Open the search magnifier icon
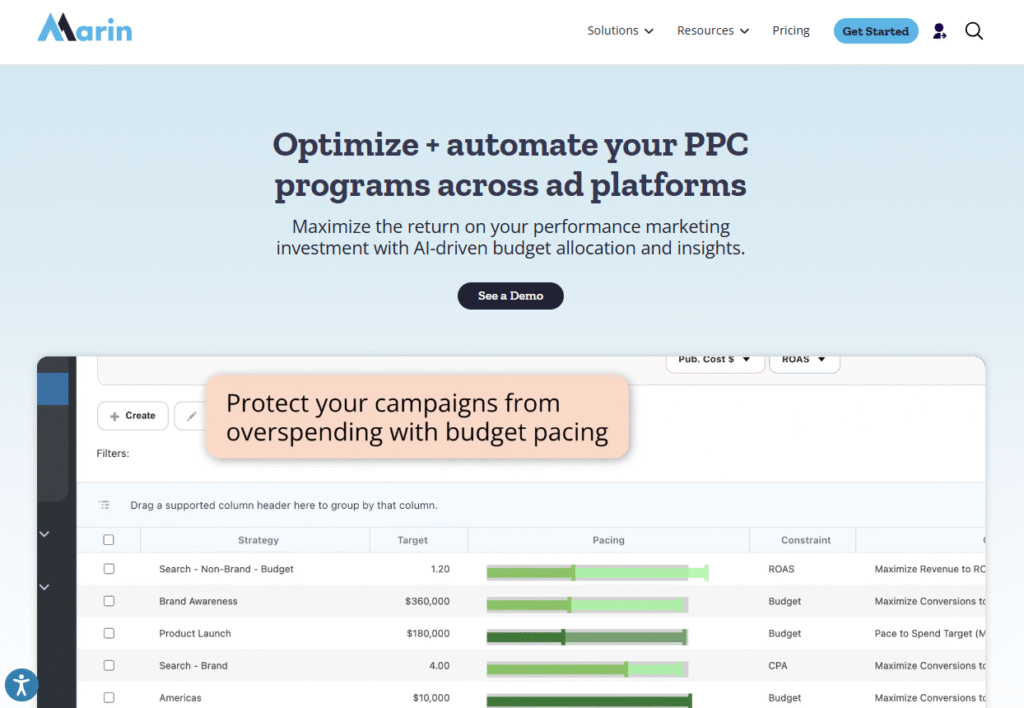The image size is (1024, 708). [974, 31]
